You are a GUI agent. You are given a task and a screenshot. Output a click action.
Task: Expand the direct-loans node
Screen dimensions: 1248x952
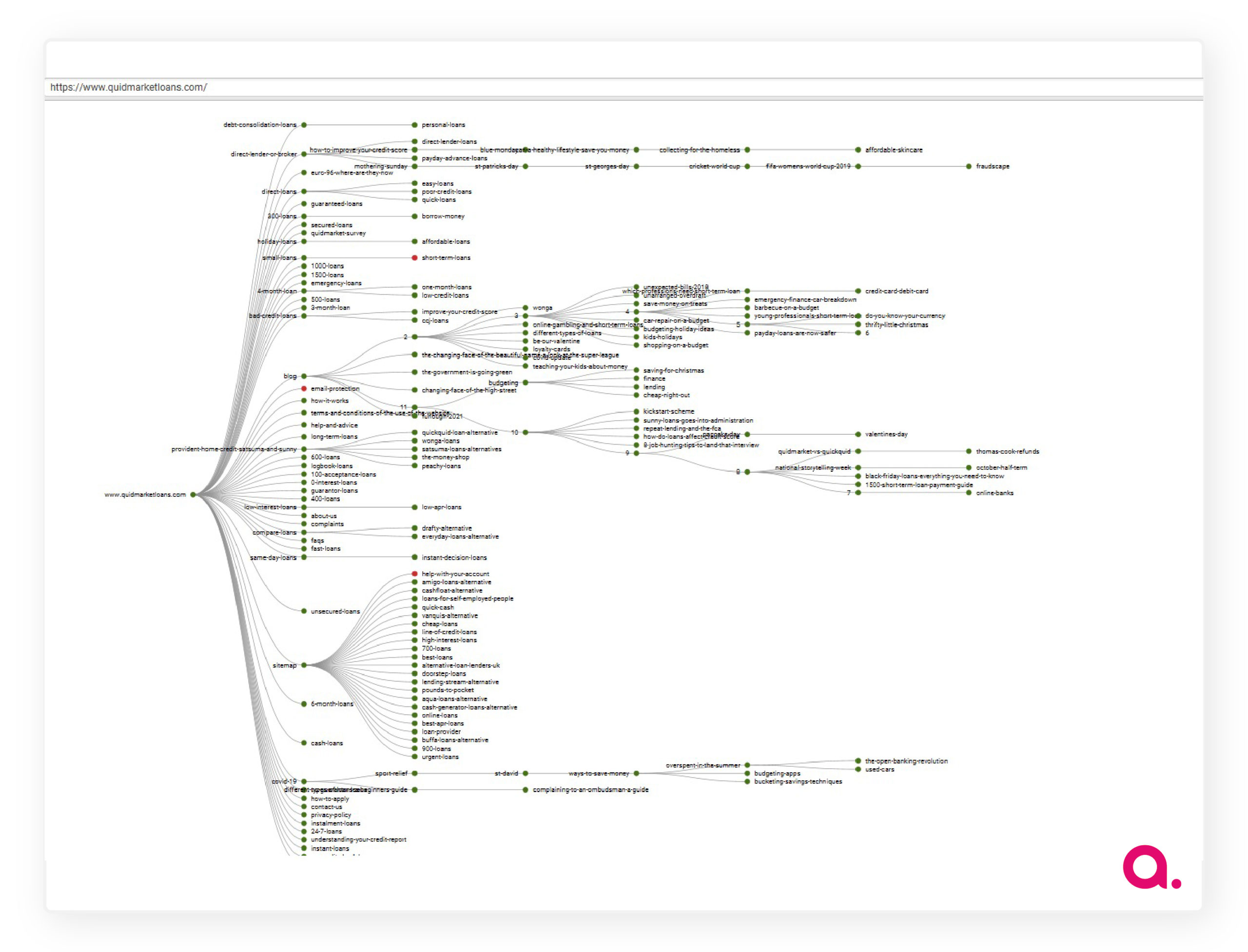(304, 192)
